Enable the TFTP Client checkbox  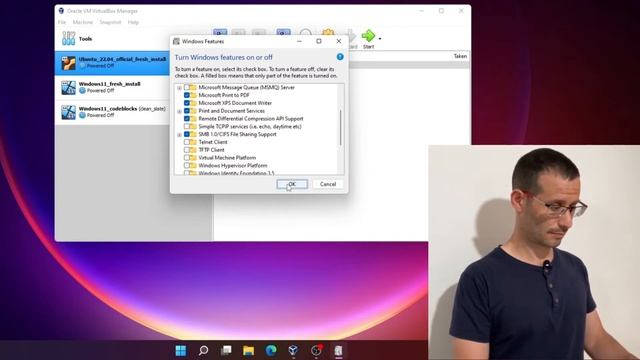(187, 150)
